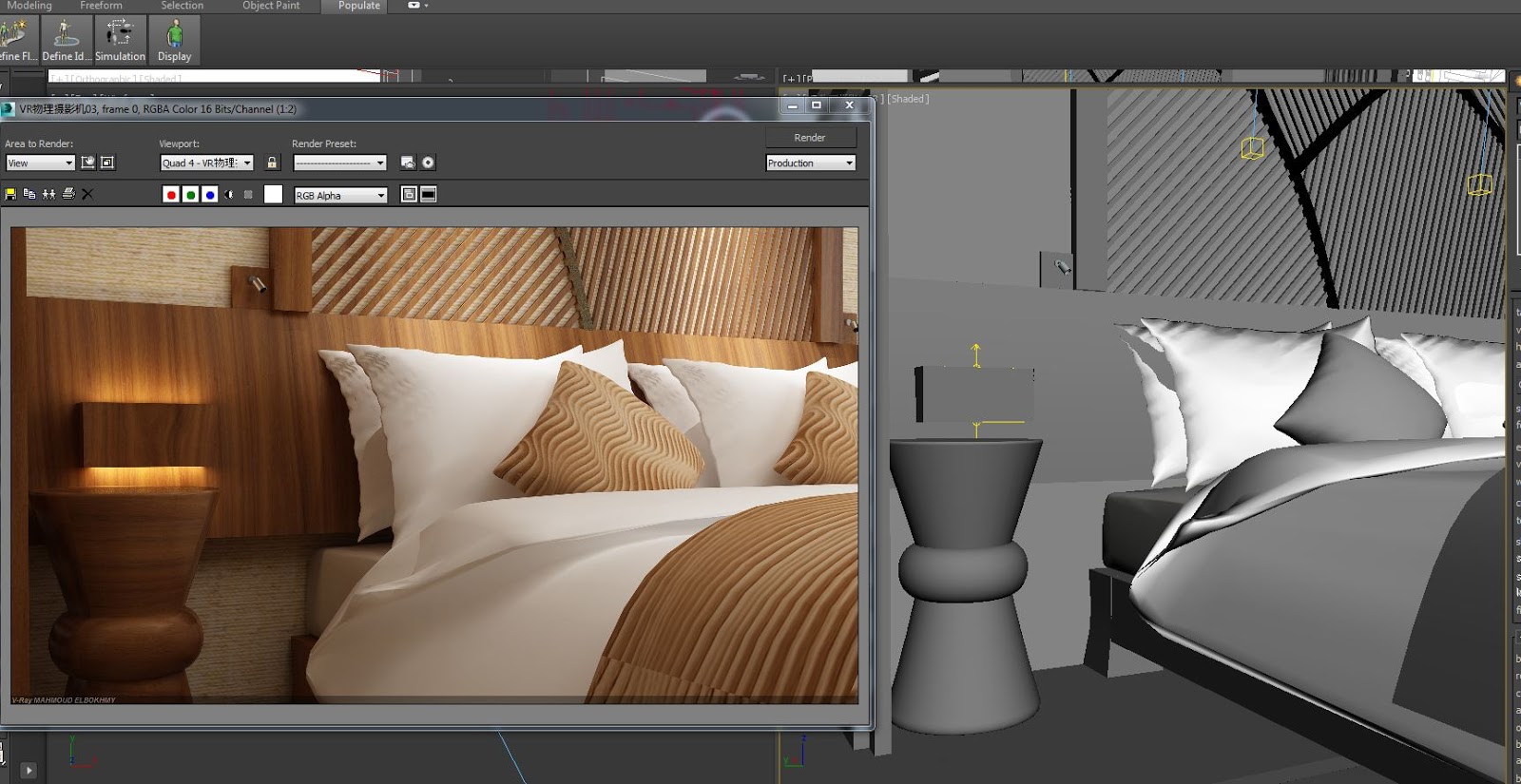Toggle the UI overlay button
Image resolution: width=1521 pixels, height=784 pixels.
[409, 195]
